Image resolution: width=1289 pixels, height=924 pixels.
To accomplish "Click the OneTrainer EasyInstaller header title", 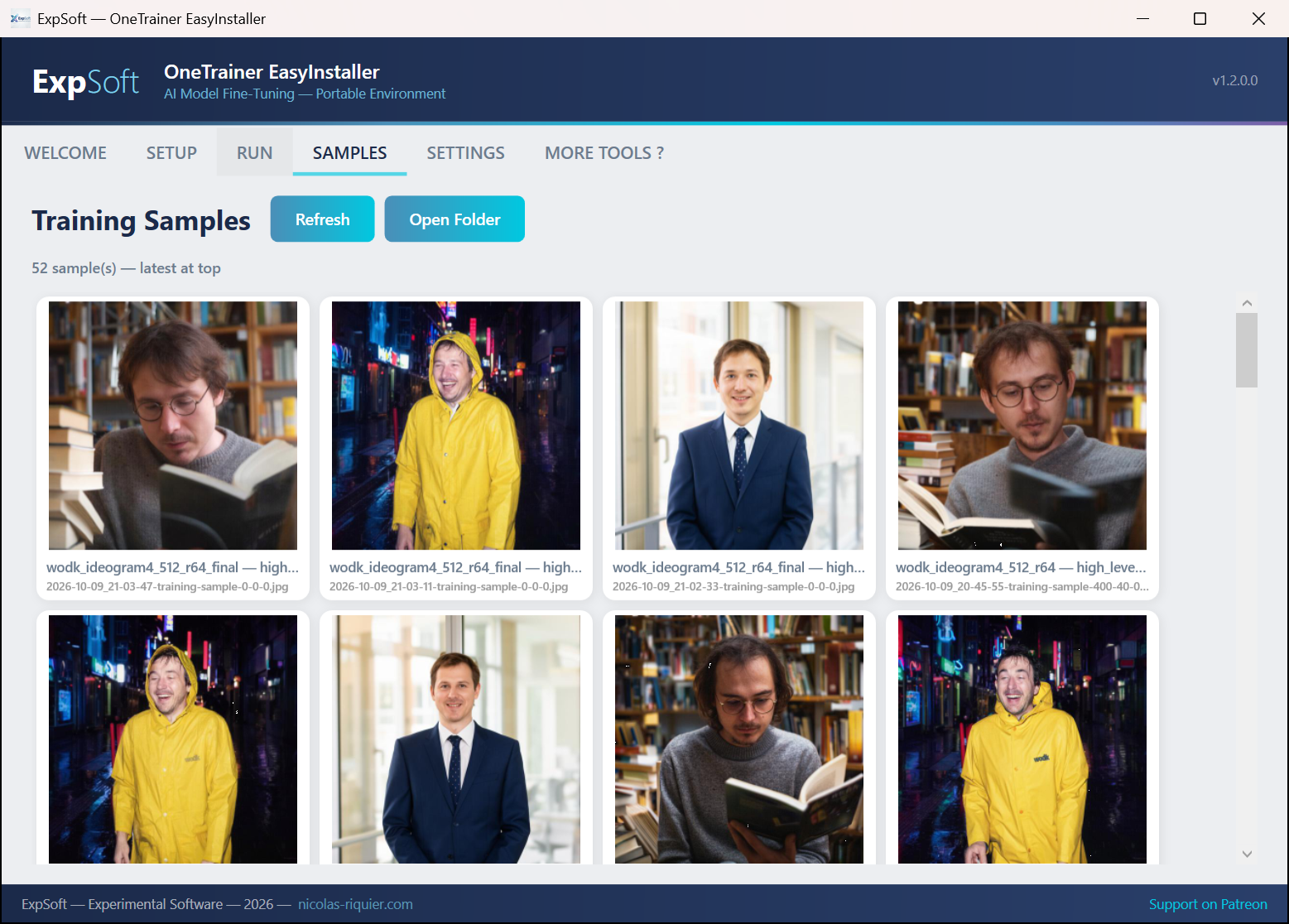I will click(272, 72).
